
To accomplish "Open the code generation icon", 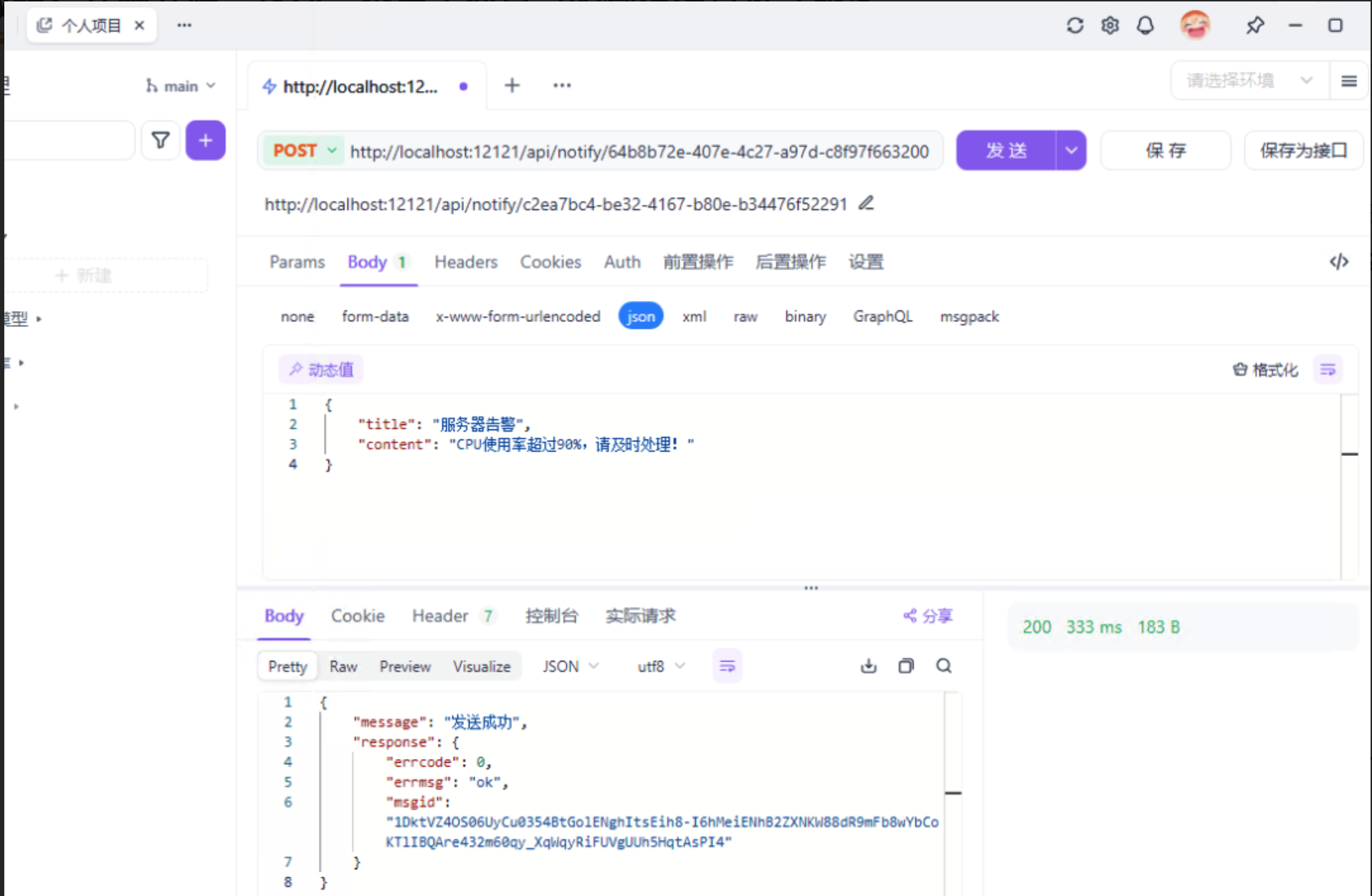I will pyautogui.click(x=1338, y=262).
